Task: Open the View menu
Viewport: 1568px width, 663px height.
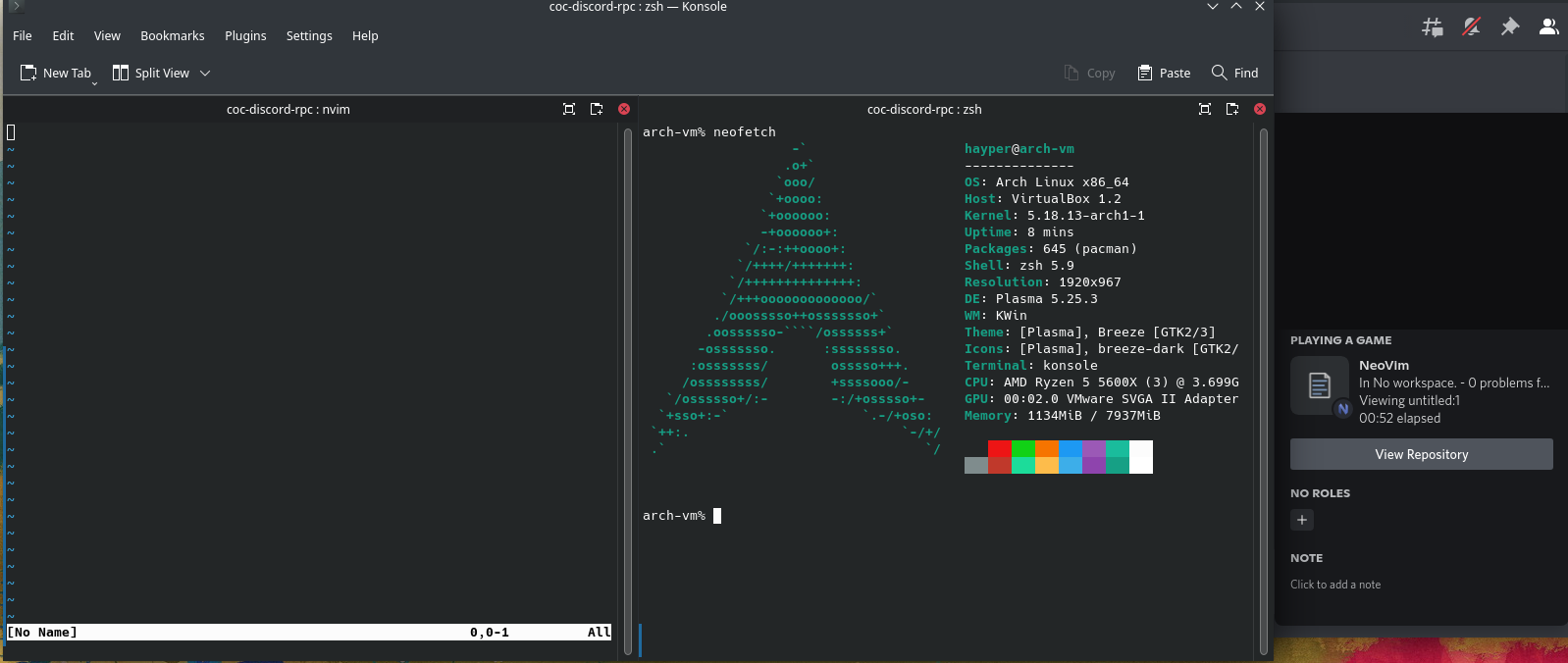Action: point(107,35)
